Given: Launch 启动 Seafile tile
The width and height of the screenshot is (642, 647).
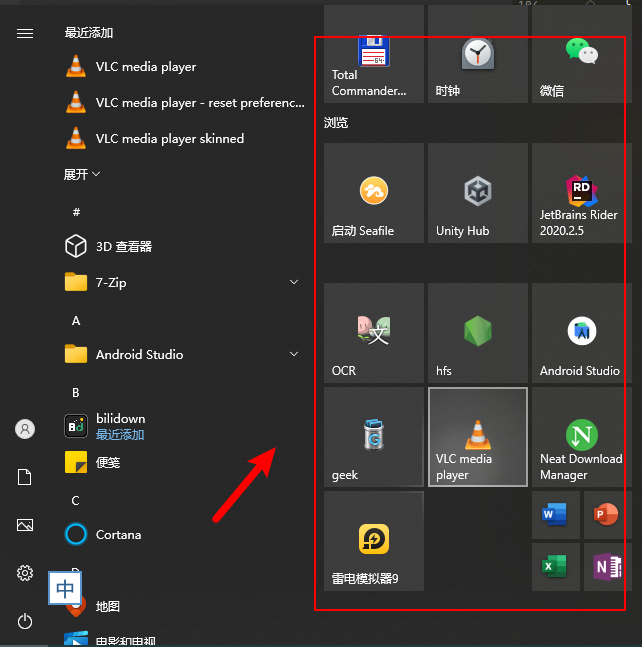Looking at the screenshot, I should (374, 193).
